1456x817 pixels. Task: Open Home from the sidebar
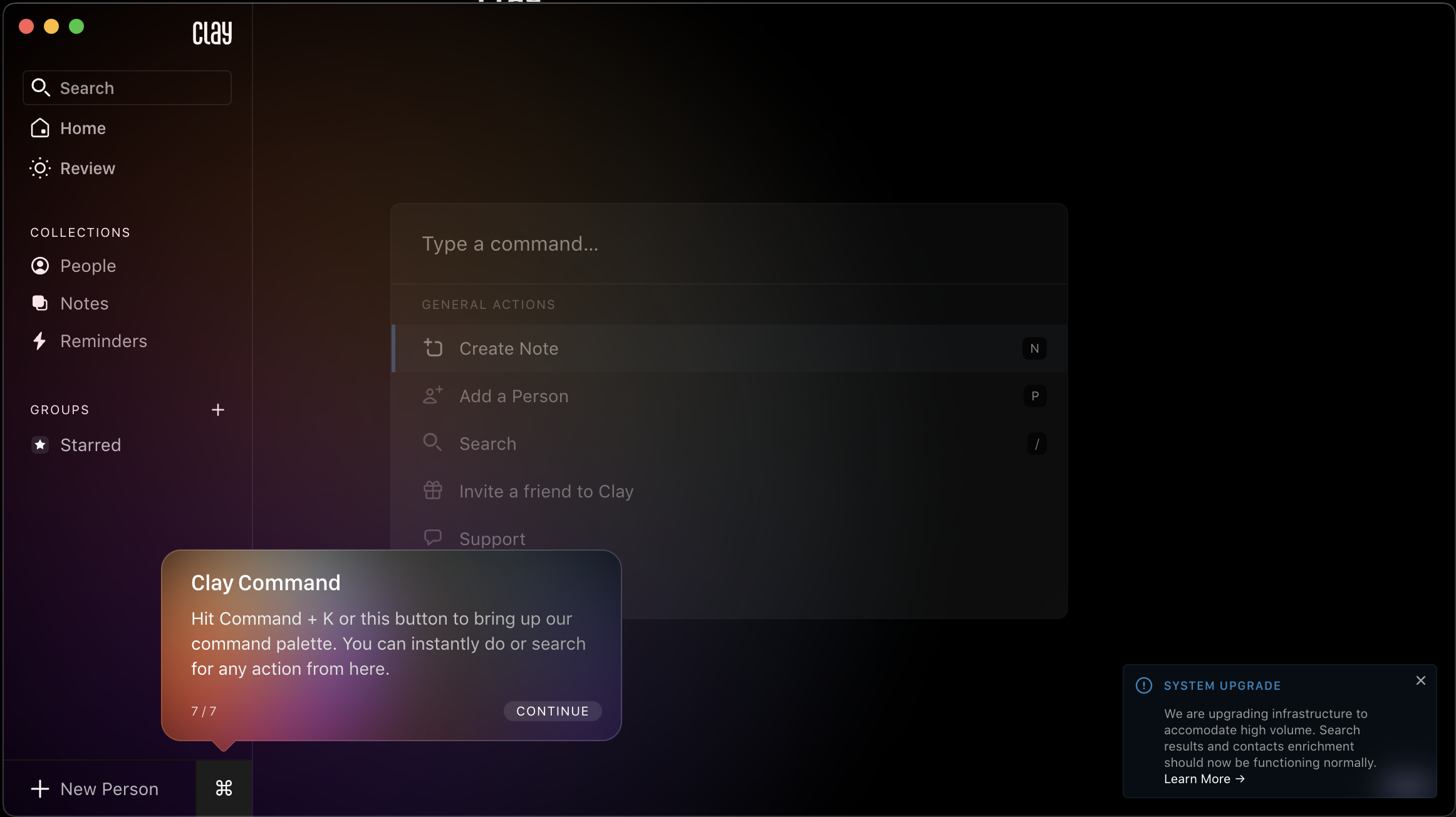(x=82, y=128)
